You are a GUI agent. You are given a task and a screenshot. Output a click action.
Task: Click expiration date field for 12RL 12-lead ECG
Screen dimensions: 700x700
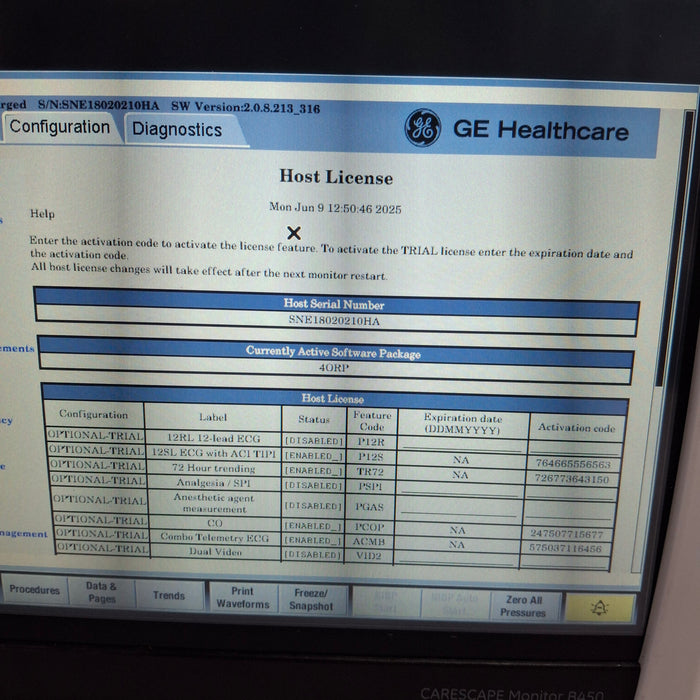pyautogui.click(x=462, y=445)
